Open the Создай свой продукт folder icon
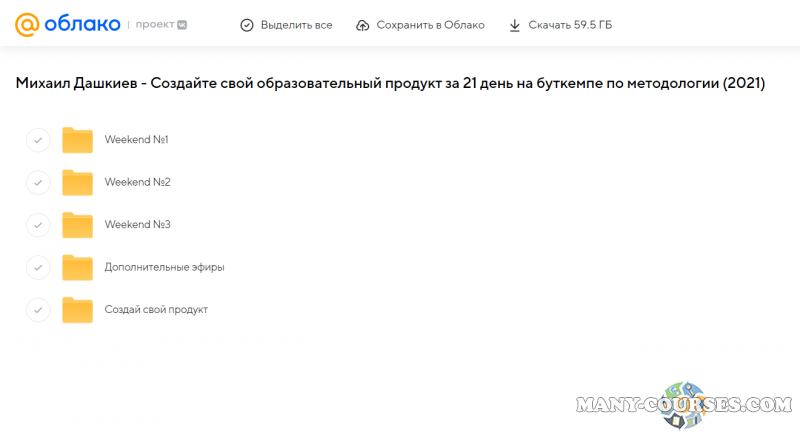Screen dimensions: 800x438 tap(77, 310)
